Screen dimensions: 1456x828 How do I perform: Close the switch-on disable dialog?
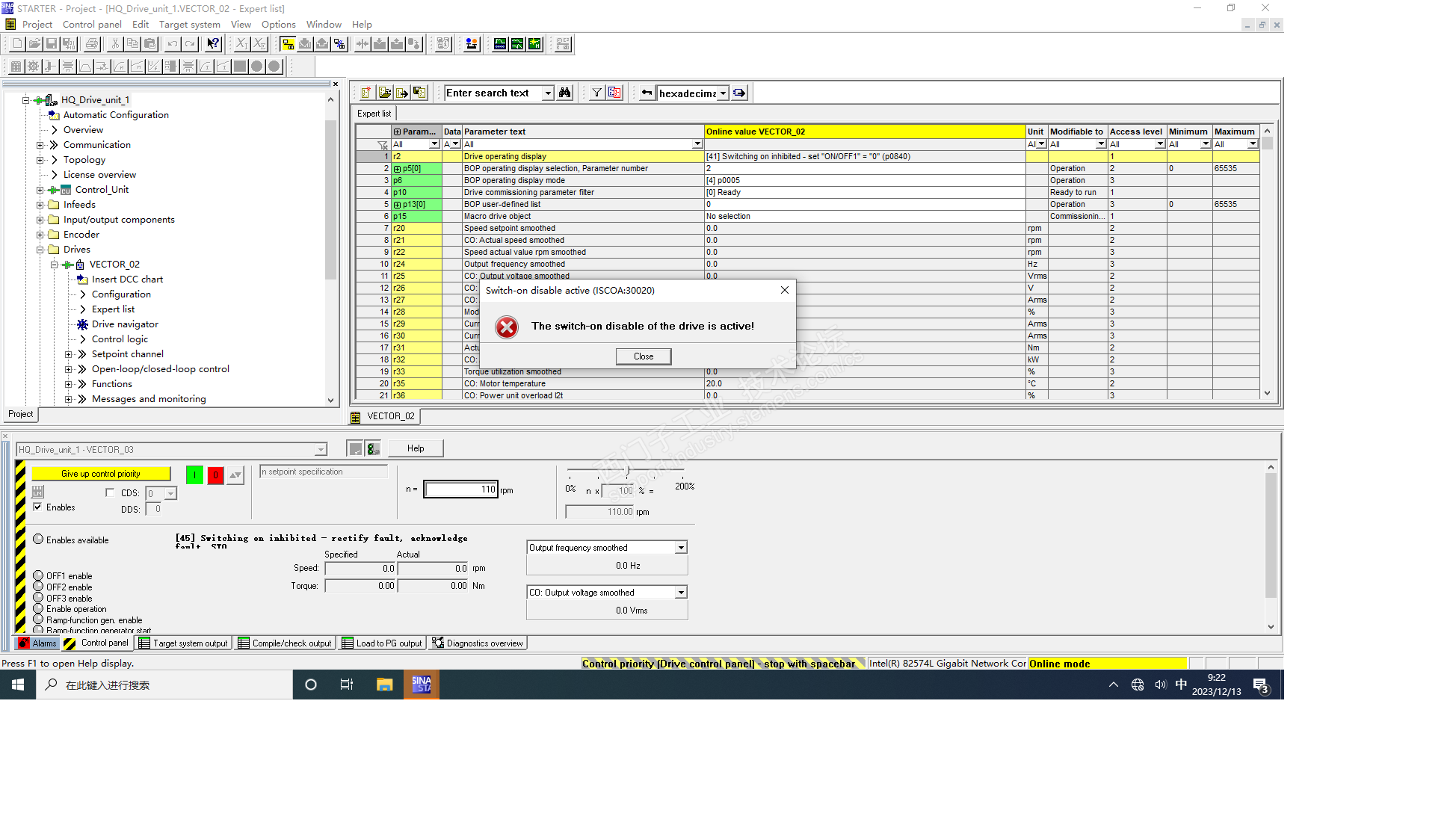pyautogui.click(x=643, y=356)
